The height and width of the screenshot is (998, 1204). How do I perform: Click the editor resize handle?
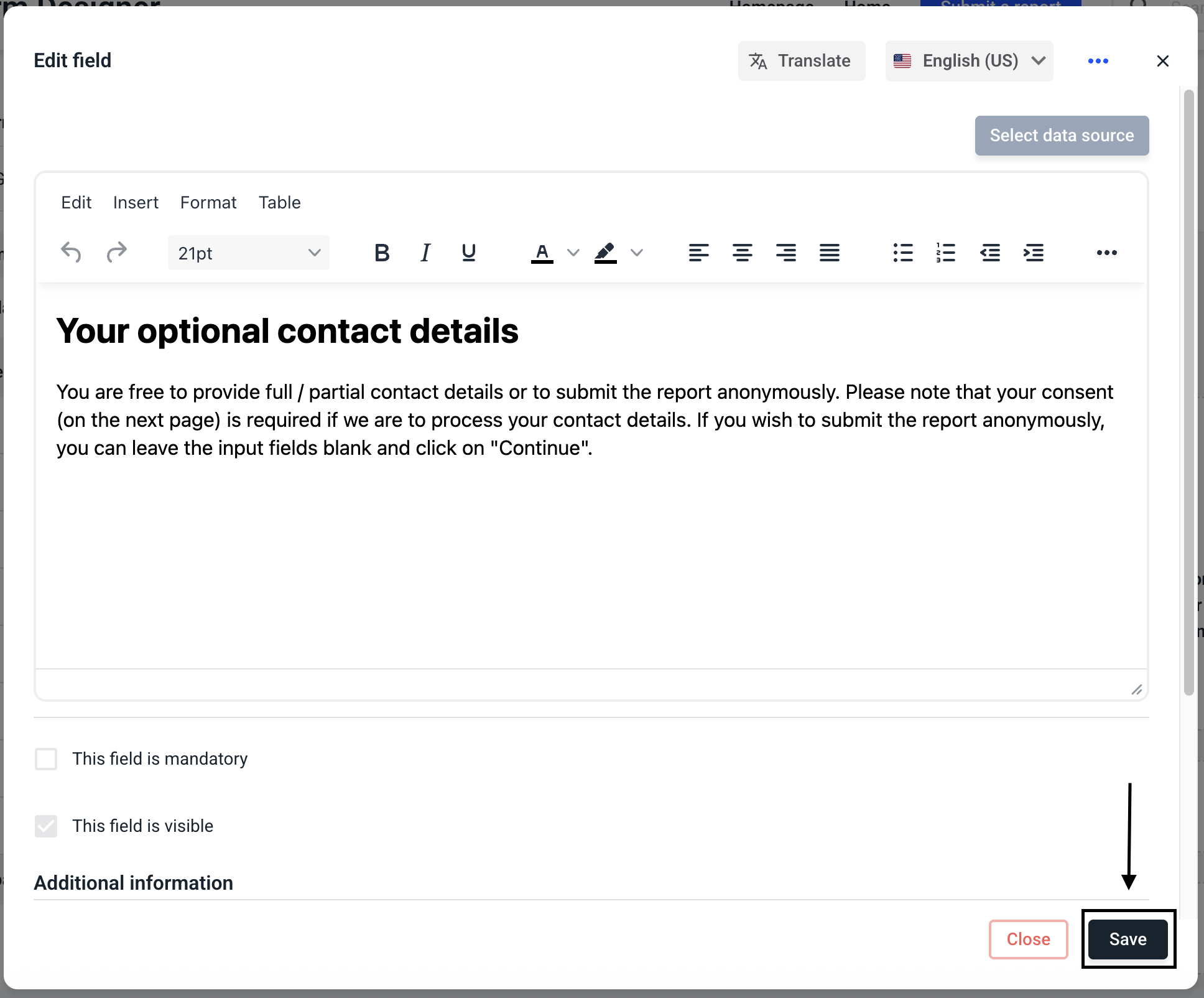pyautogui.click(x=1136, y=689)
